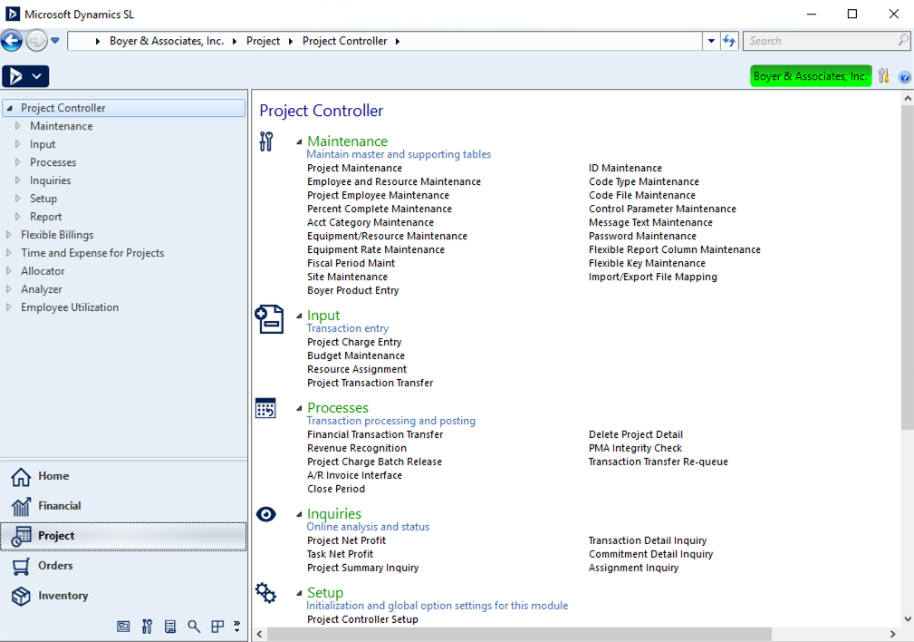Open the Project Net Profit inquiry

tap(346, 541)
